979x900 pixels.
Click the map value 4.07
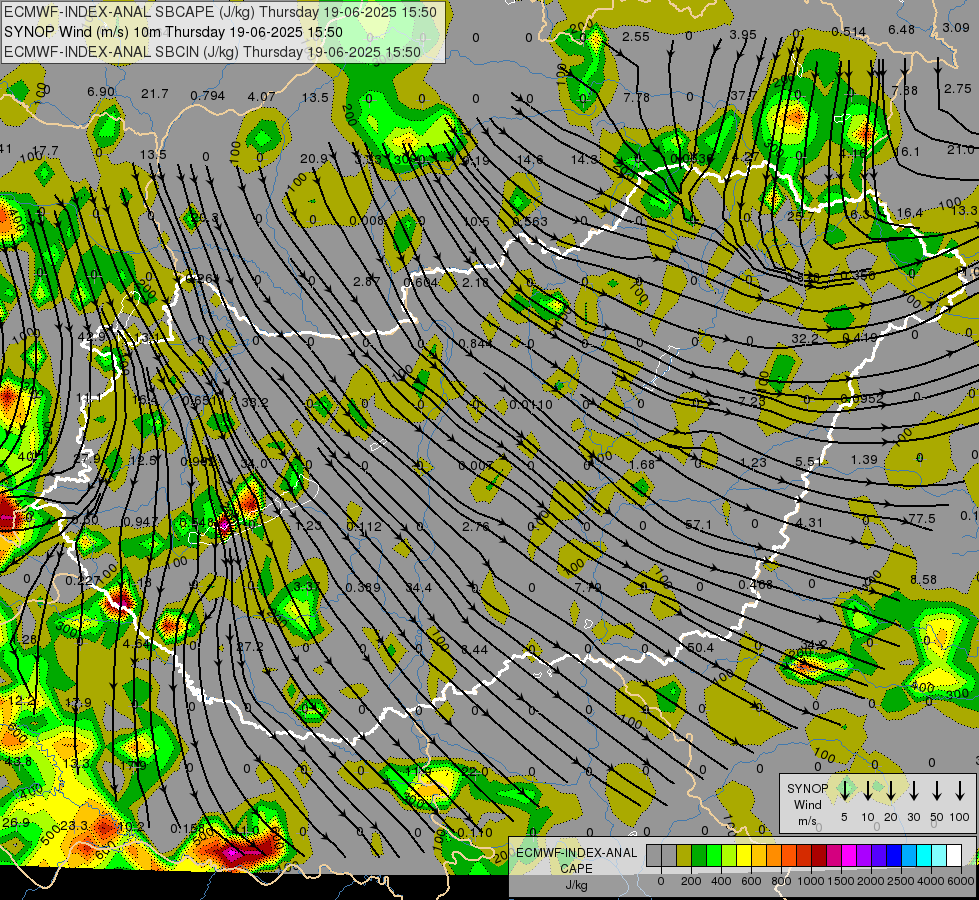click(x=261, y=97)
